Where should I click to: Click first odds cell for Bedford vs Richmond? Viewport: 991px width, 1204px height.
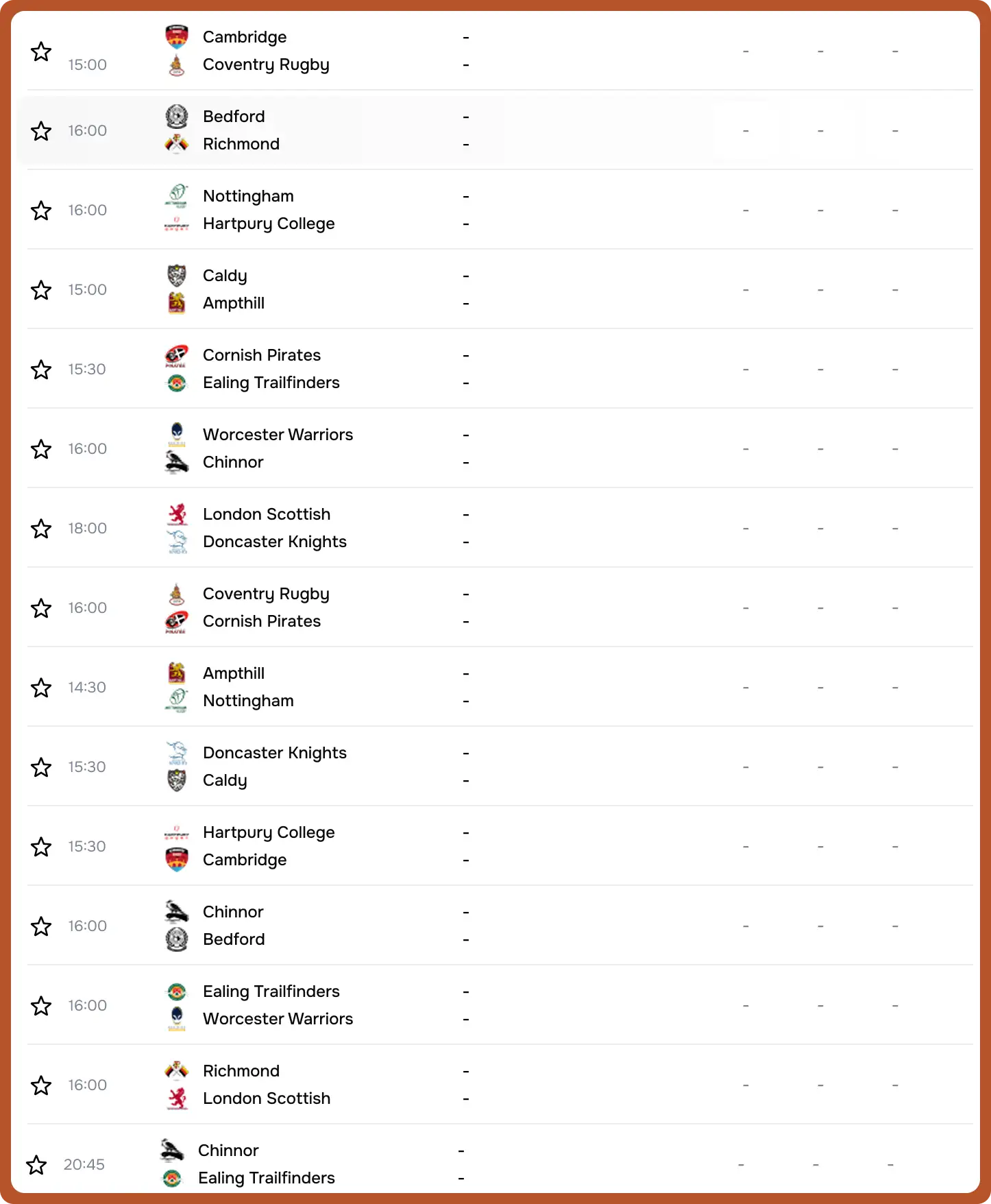(746, 131)
